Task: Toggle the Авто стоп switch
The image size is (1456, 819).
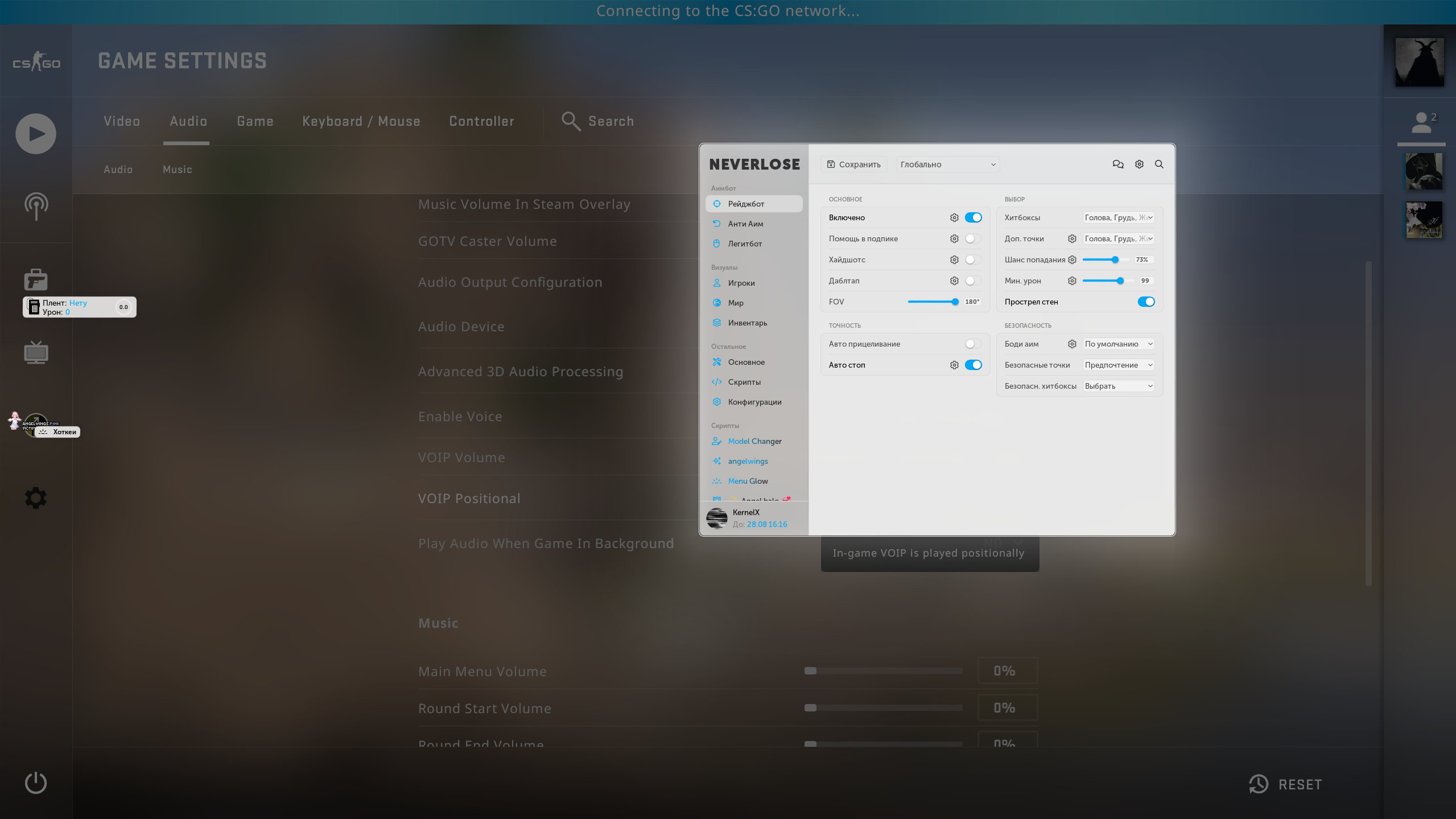Action: 974,365
